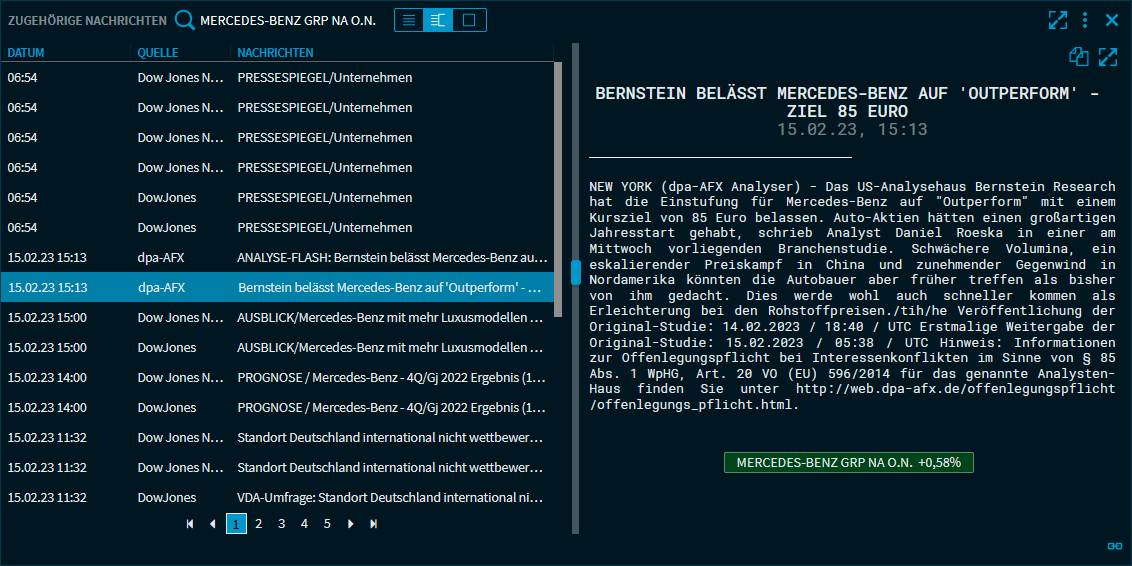Open page 5 of the news list
Screen dimensions: 1132x566
327,523
